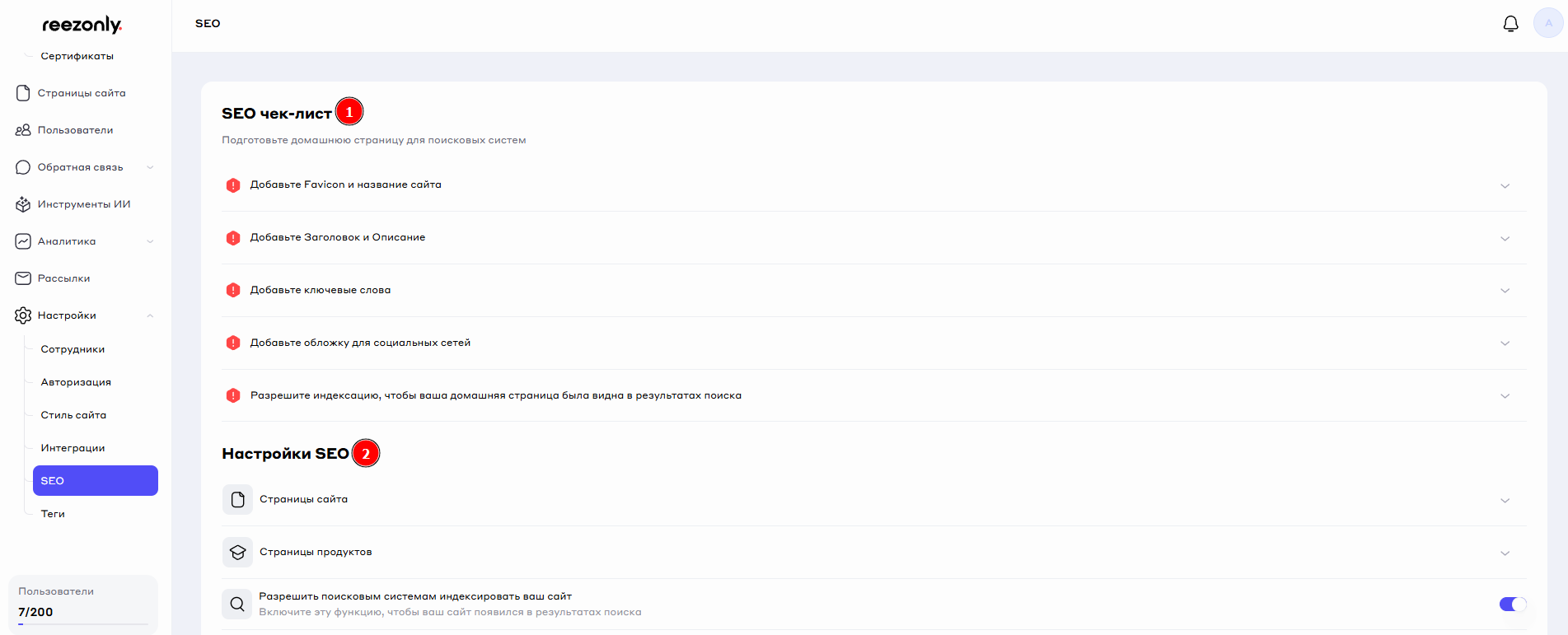Toggle search engine indexing switch
Image resolution: width=1568 pixels, height=635 pixels.
(x=1512, y=605)
